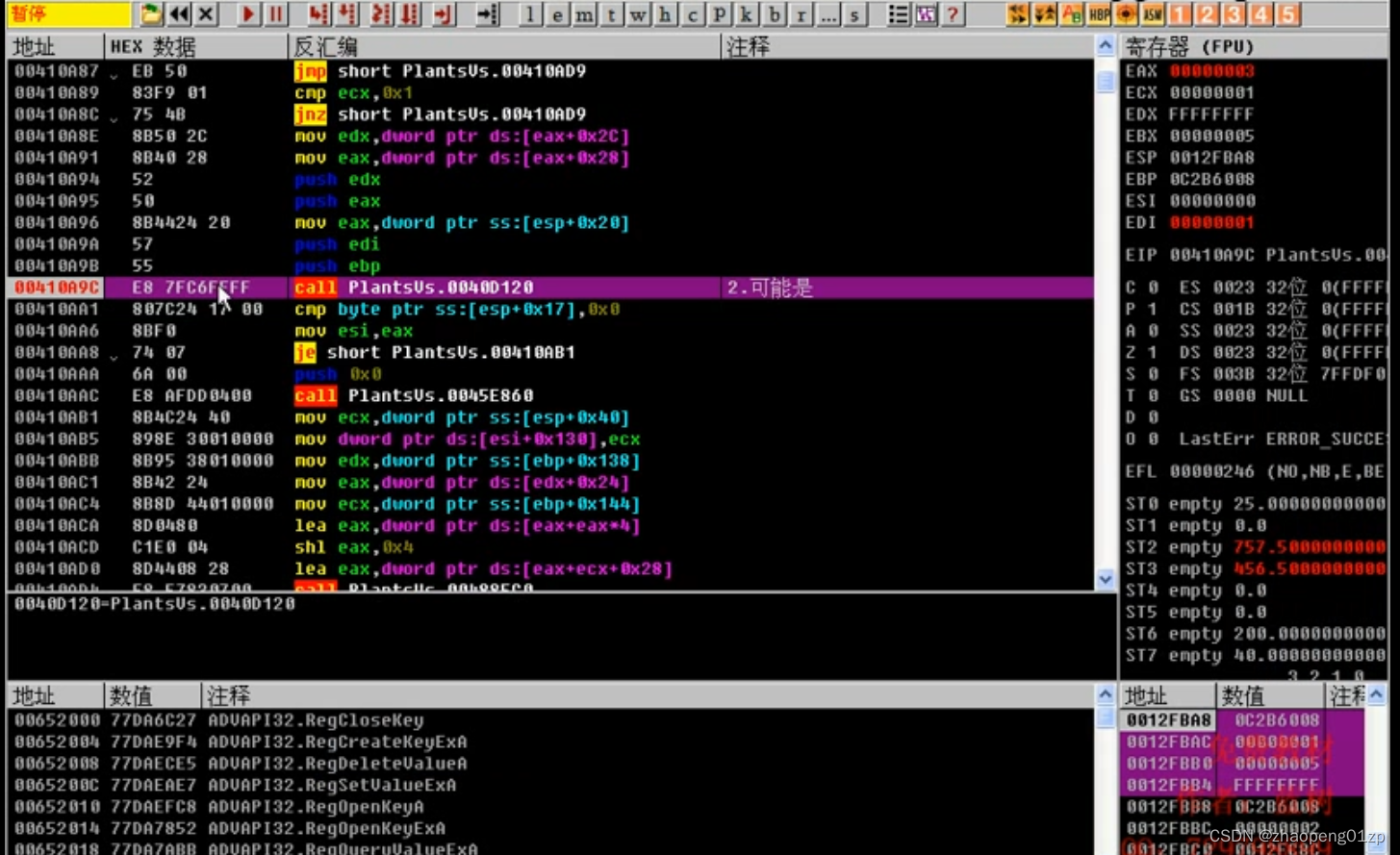
Task: Click the orange number 1 toolbar button
Action: (x=1180, y=14)
